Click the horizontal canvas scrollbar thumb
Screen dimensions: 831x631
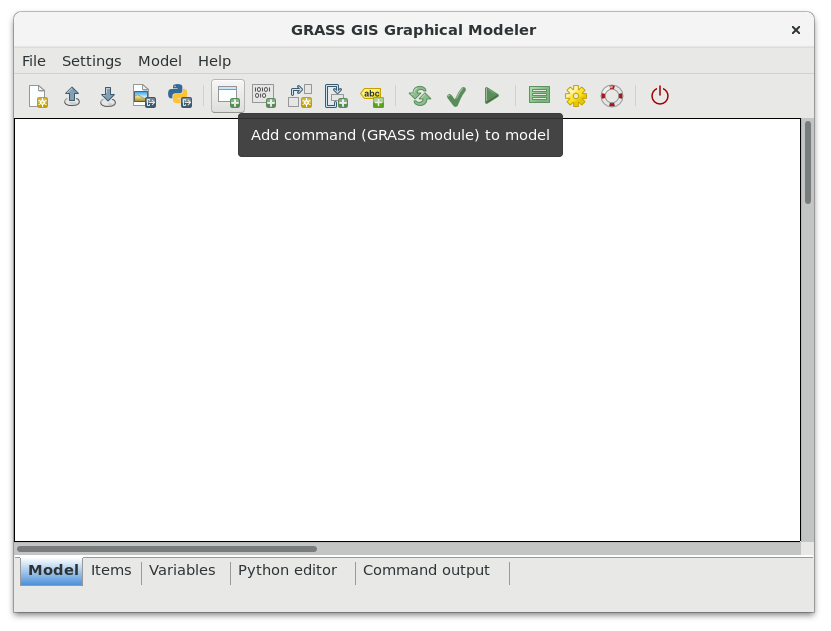pos(167,549)
